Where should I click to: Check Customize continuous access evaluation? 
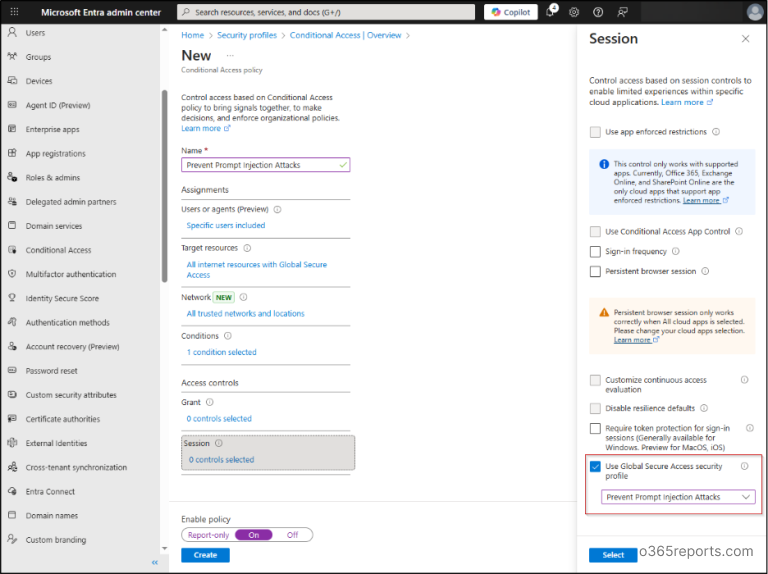[595, 380]
